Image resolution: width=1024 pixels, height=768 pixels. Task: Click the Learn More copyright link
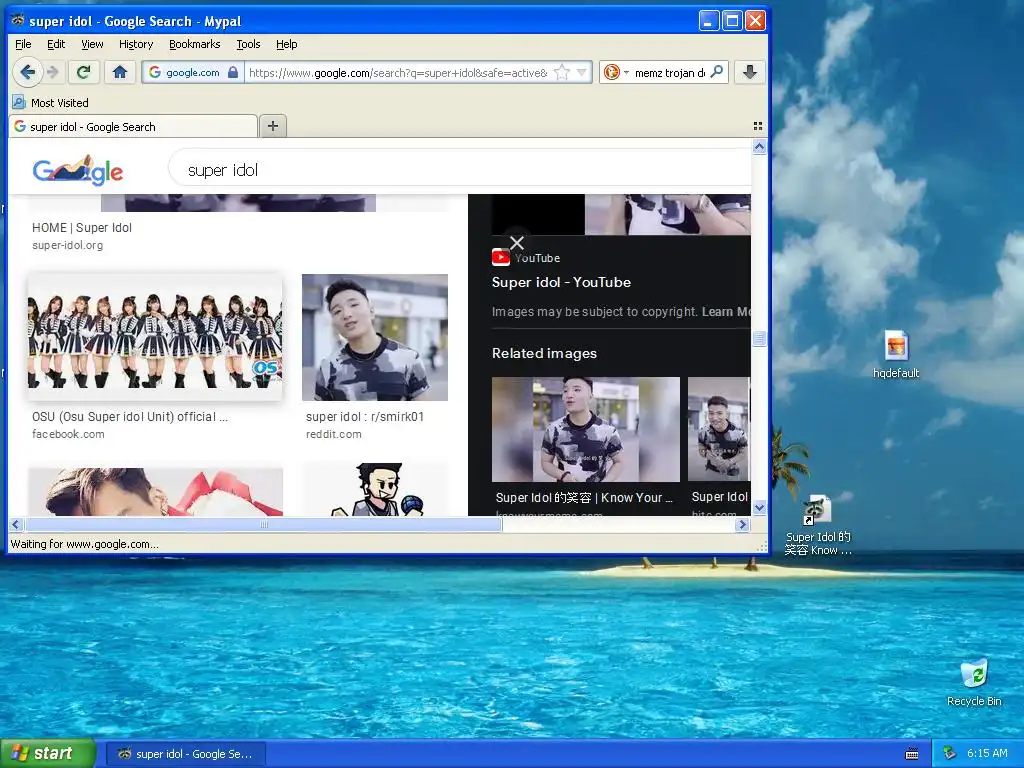coord(726,312)
